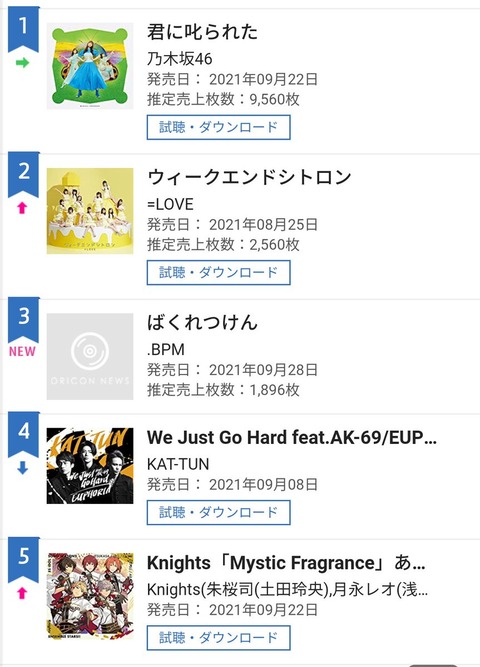Click the blue down arrow under rank 4
Screen dimensions: 480x667
tap(23, 468)
